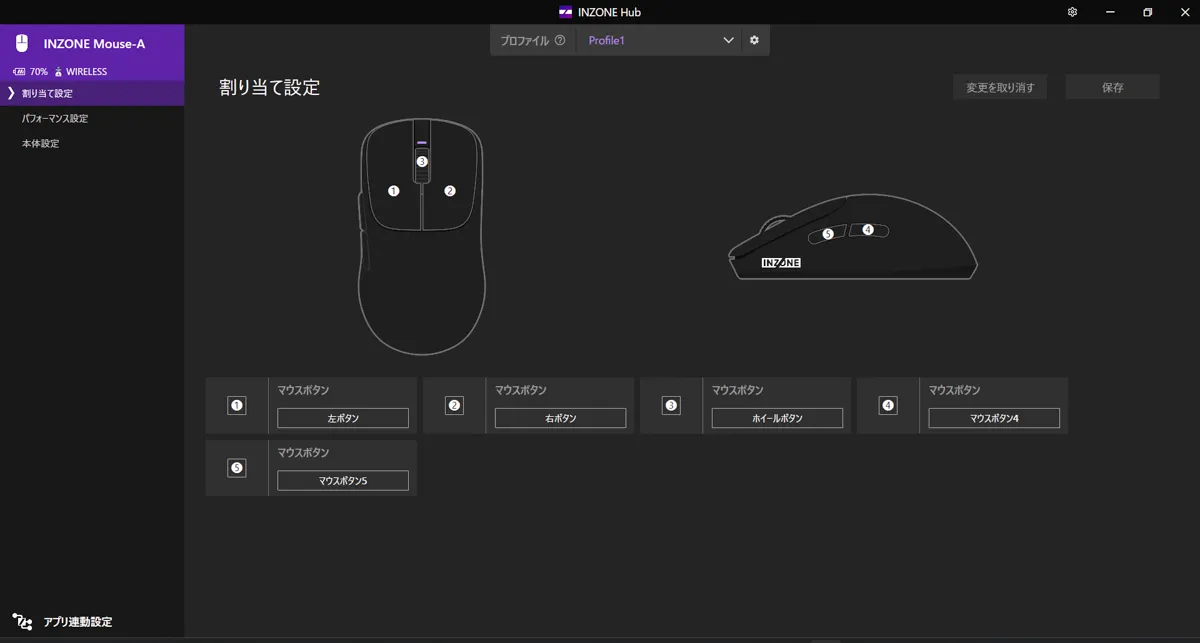Click the battery 70% indicator icon
The height and width of the screenshot is (643, 1200).
click(19, 72)
